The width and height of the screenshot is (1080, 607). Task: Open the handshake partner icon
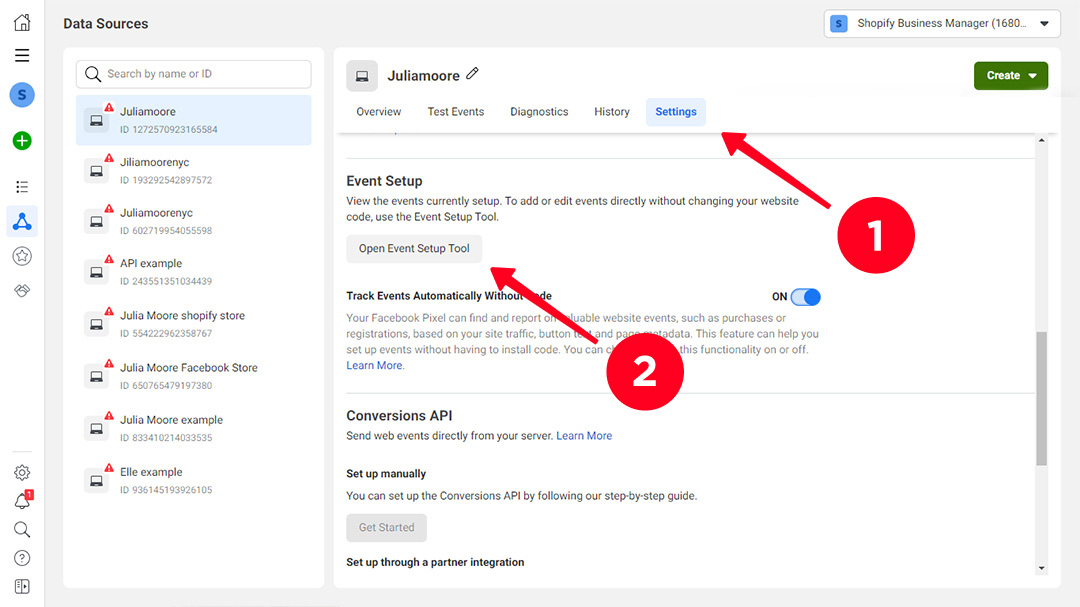[22, 291]
